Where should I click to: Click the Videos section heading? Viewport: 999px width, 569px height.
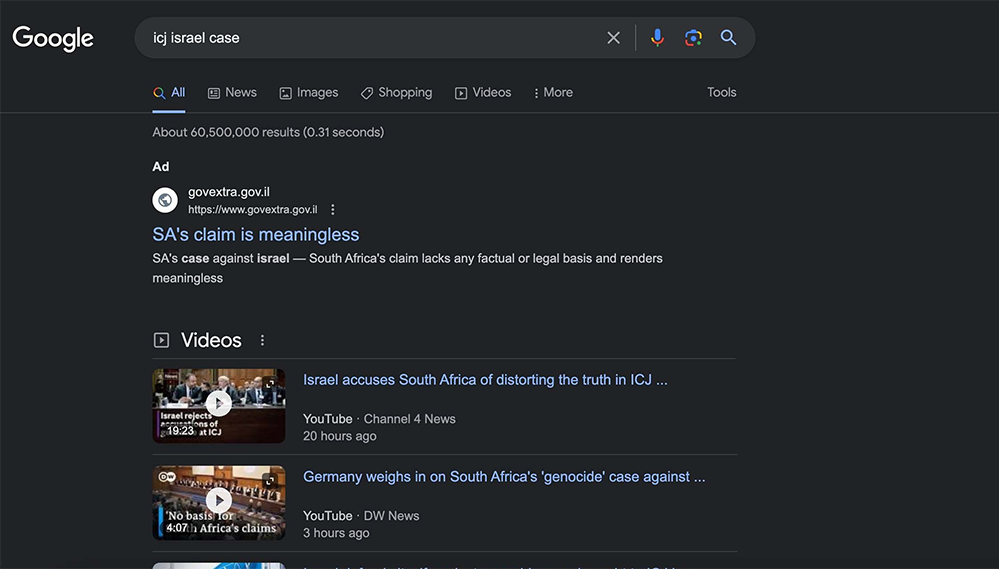click(x=211, y=340)
